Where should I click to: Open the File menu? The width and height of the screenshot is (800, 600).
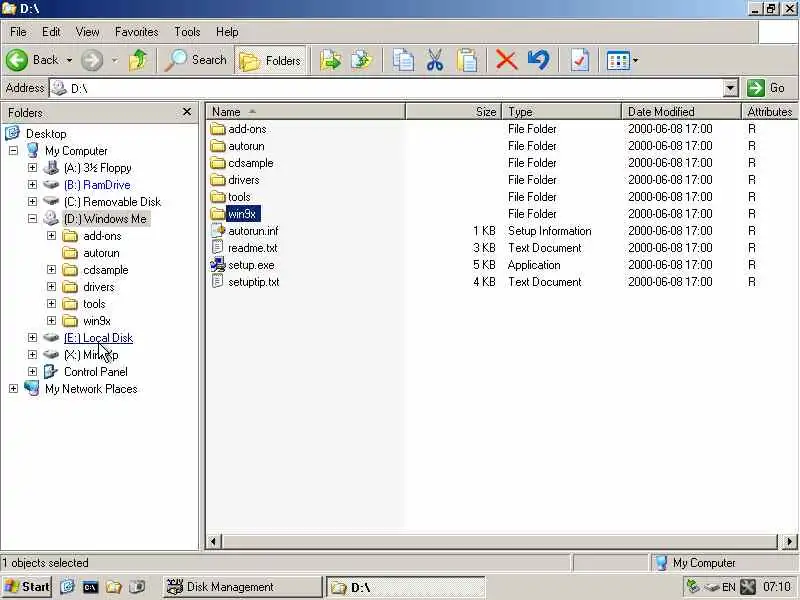pos(18,32)
